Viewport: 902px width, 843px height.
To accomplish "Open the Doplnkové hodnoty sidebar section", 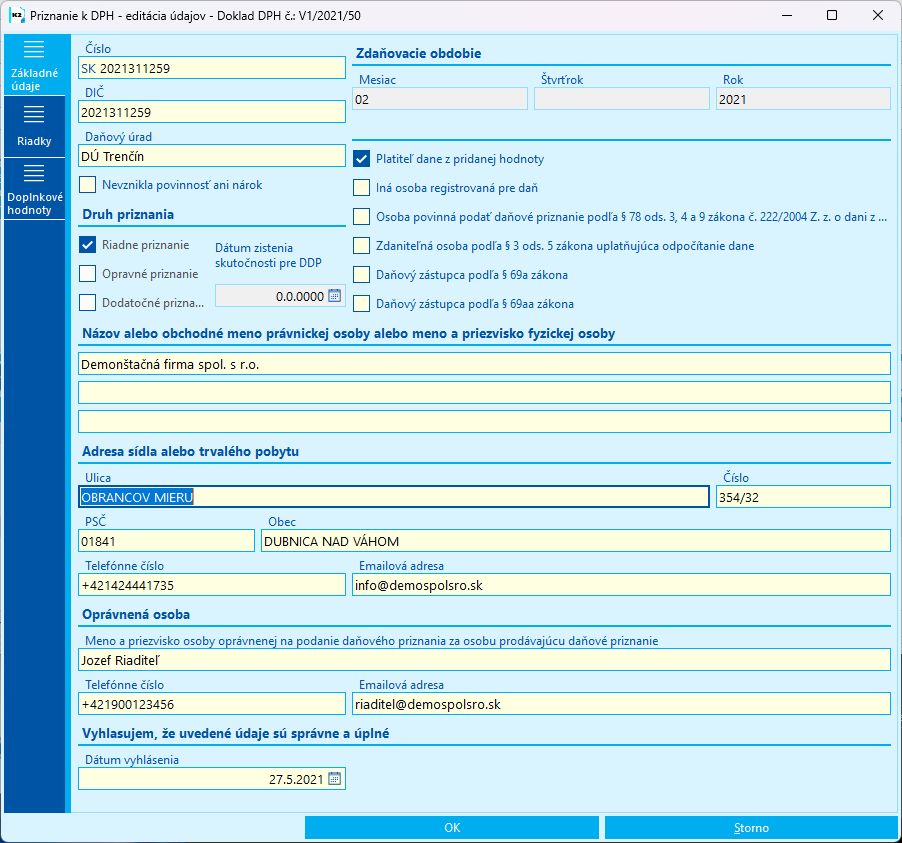I will [35, 189].
